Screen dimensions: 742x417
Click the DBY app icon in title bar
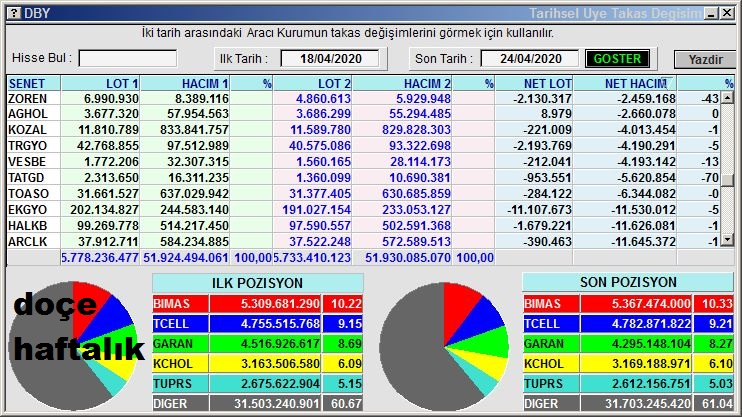point(12,13)
